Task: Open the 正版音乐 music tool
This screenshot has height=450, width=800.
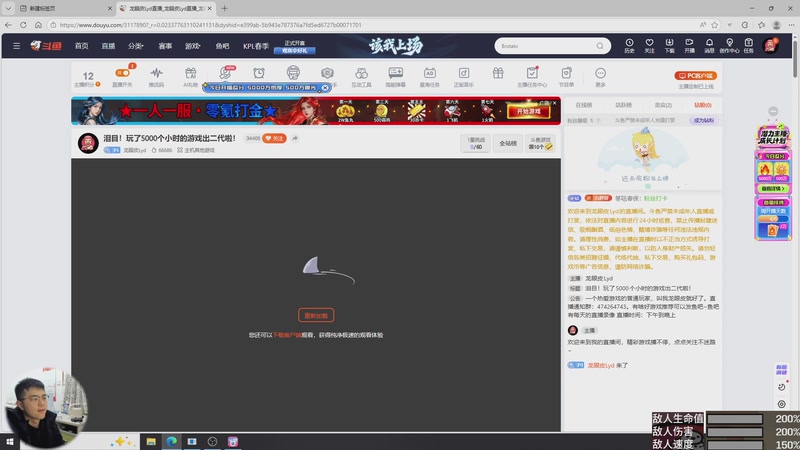Action: pyautogui.click(x=464, y=77)
